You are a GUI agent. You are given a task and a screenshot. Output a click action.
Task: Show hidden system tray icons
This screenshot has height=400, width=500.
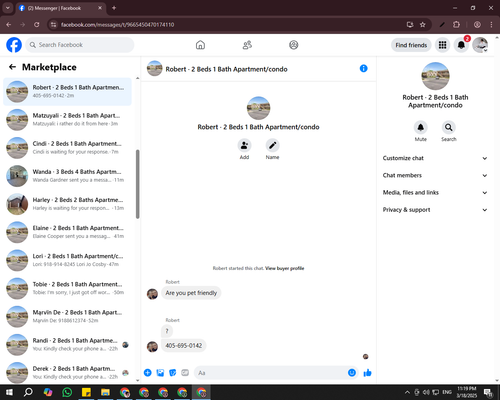click(x=407, y=392)
